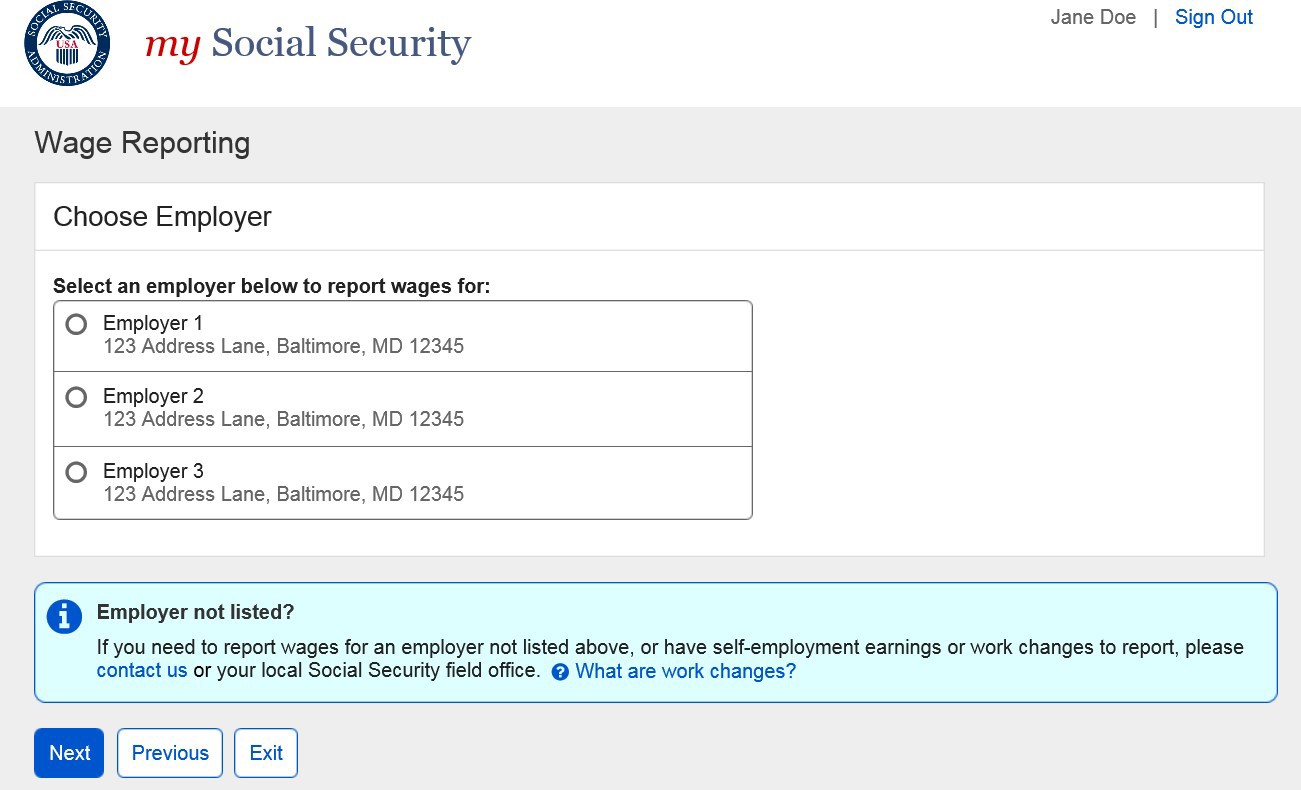The width and height of the screenshot is (1301, 790).
Task: Choose the Employer 2 radio button
Action: tap(76, 397)
